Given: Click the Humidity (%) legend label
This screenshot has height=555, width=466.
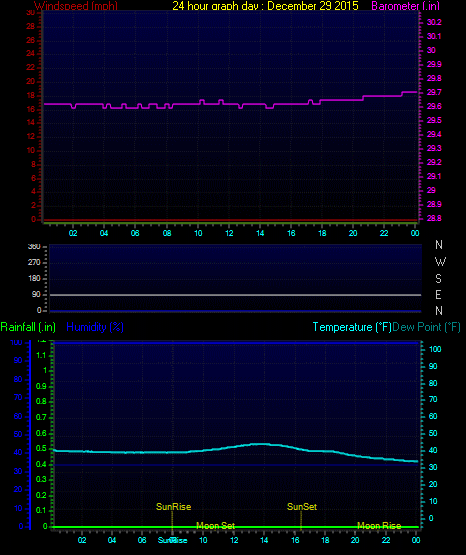Looking at the screenshot, I should pyautogui.click(x=95, y=327).
